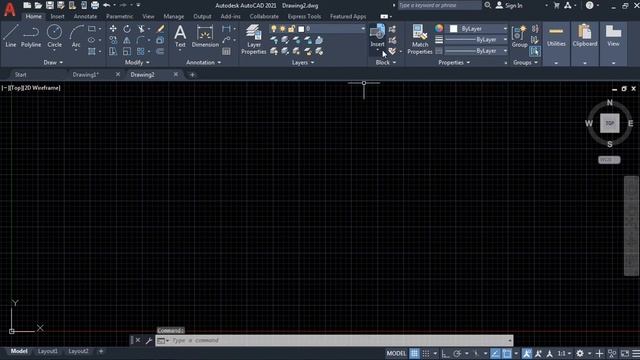The image size is (640, 360).
Task: Select the Fillet tool
Action: (141, 40)
